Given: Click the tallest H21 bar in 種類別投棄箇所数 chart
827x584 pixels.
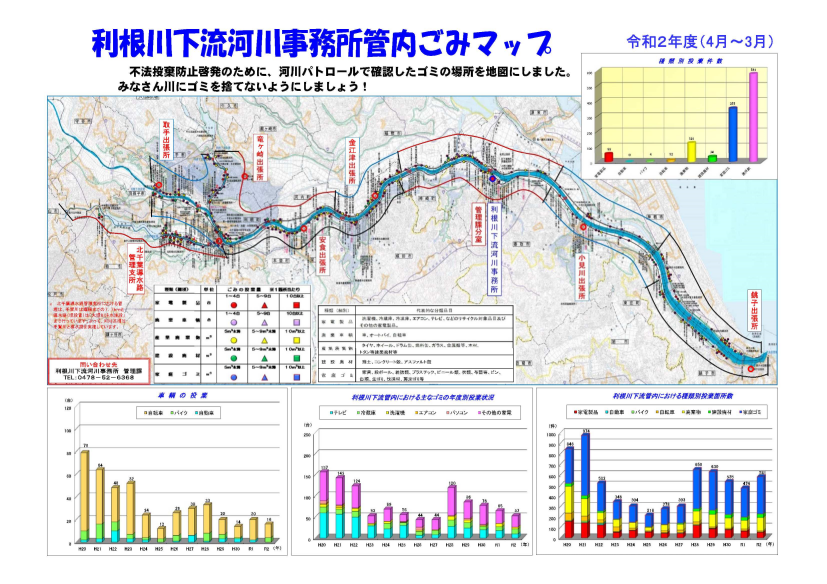Looking at the screenshot, I should click(x=584, y=486).
